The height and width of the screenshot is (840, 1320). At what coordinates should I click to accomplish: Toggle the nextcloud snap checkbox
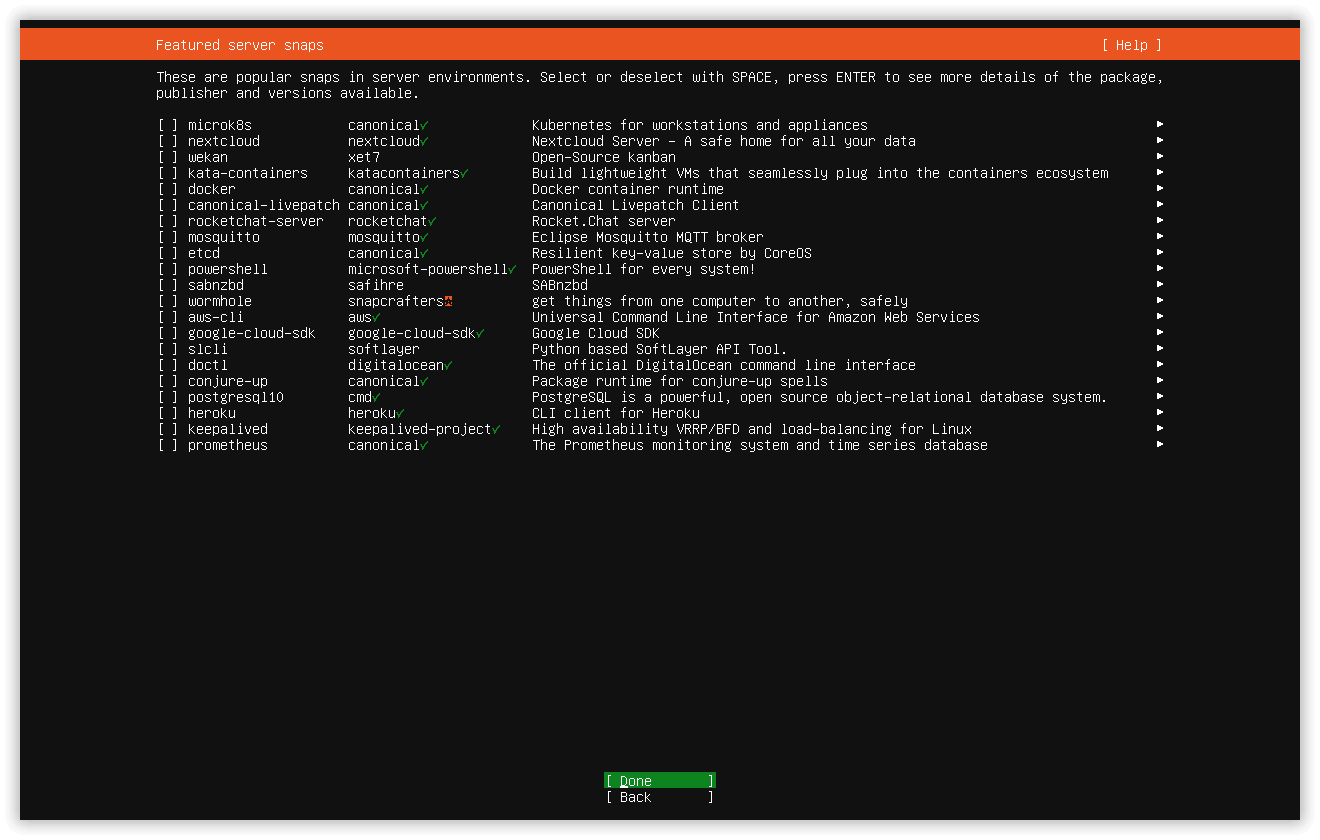[168, 141]
